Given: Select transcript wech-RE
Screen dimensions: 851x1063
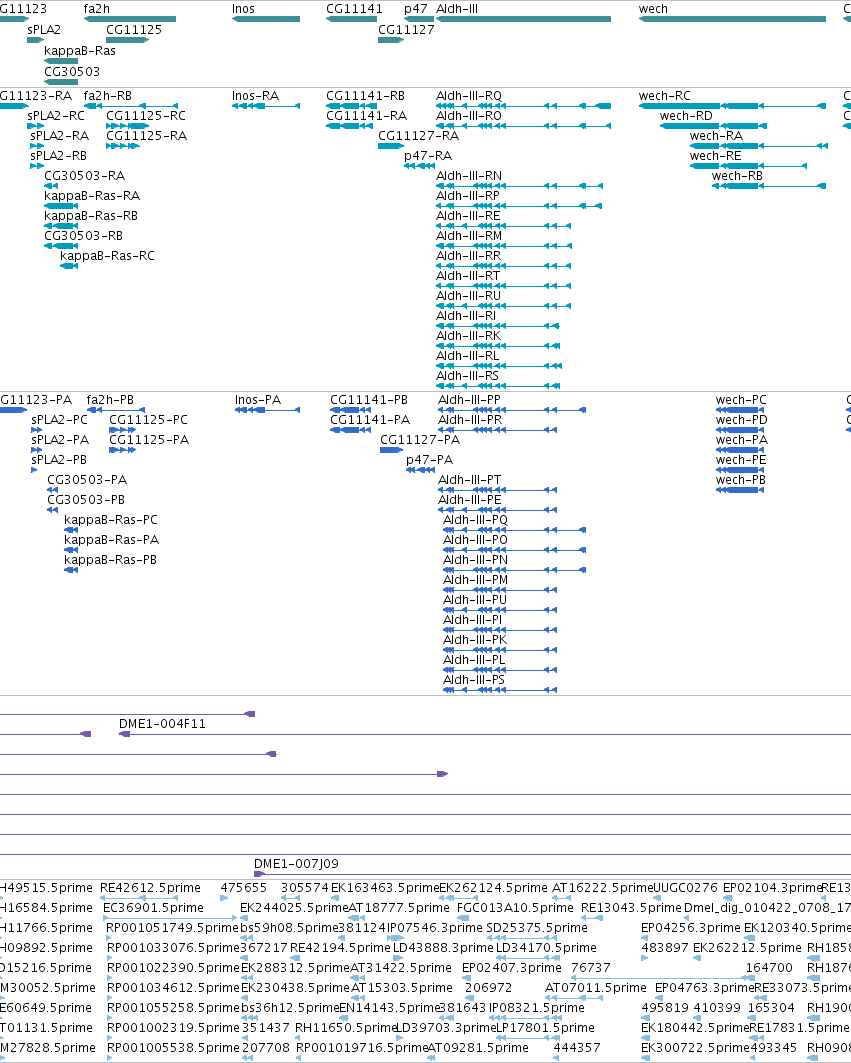Looking at the screenshot, I should 715,156.
